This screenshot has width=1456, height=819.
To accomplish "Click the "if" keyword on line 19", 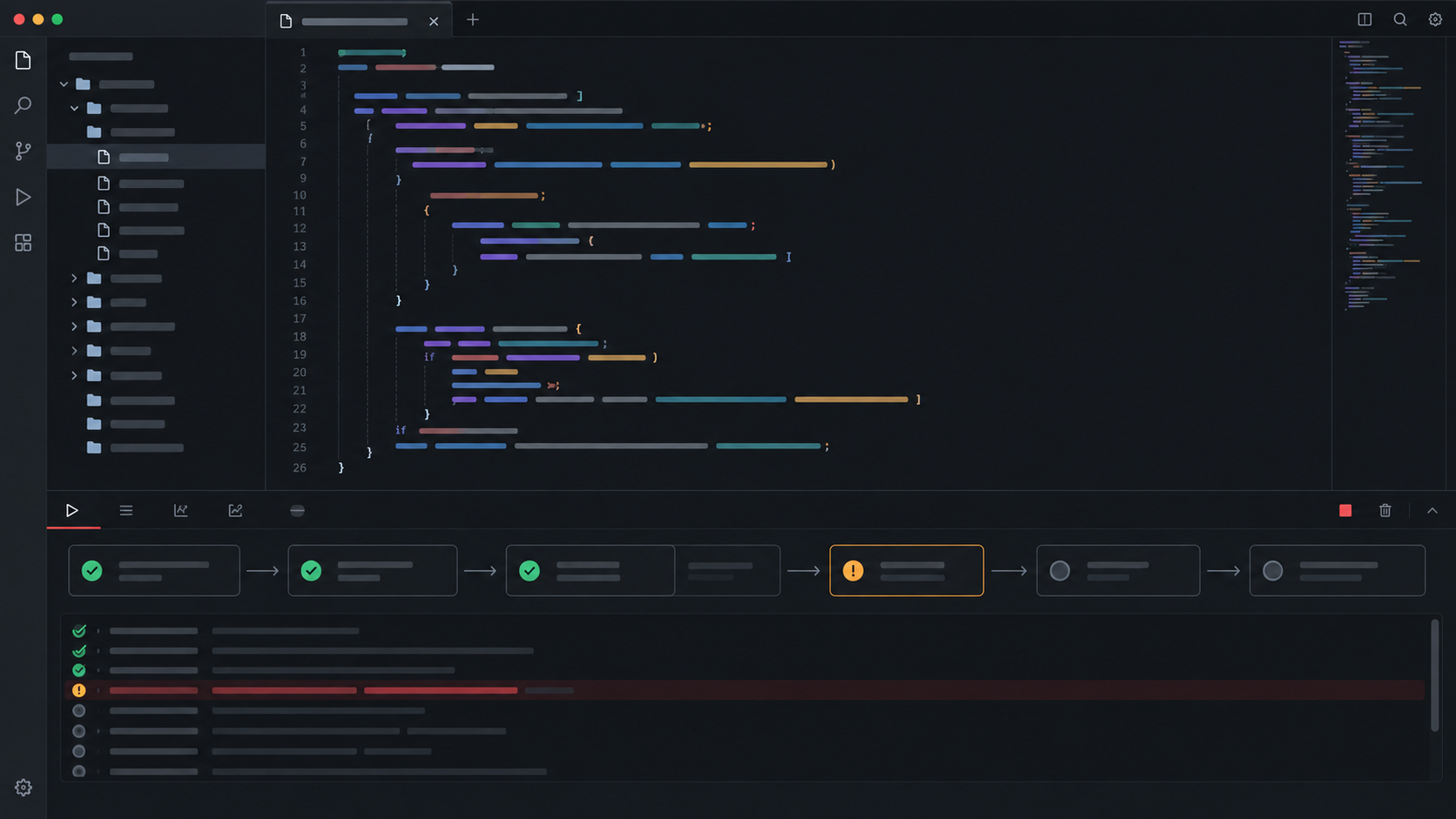I will [x=429, y=357].
